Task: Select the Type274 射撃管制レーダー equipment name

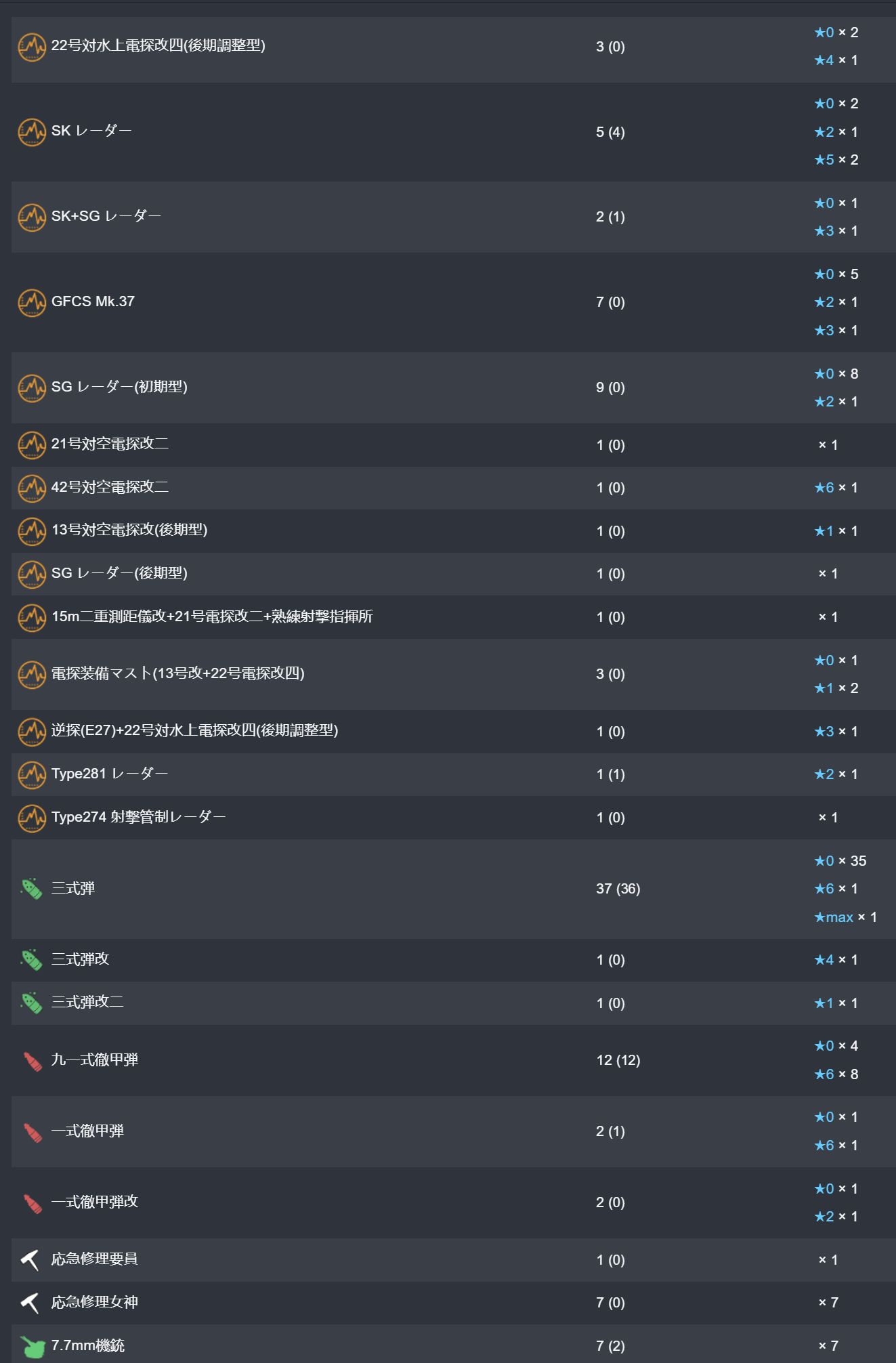Action: coord(139,817)
